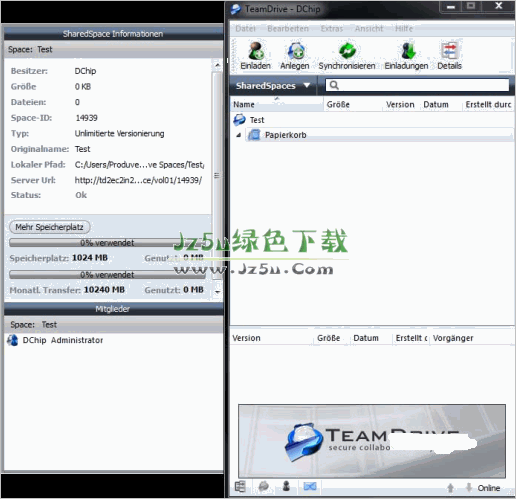516x499 pixels.
Task: Sort by upper Datum column header
Action: pos(441,104)
